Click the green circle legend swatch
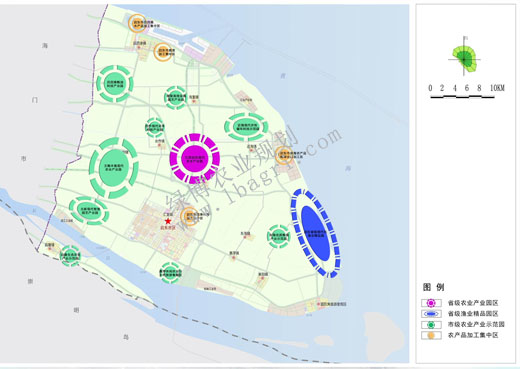 click(x=431, y=324)
